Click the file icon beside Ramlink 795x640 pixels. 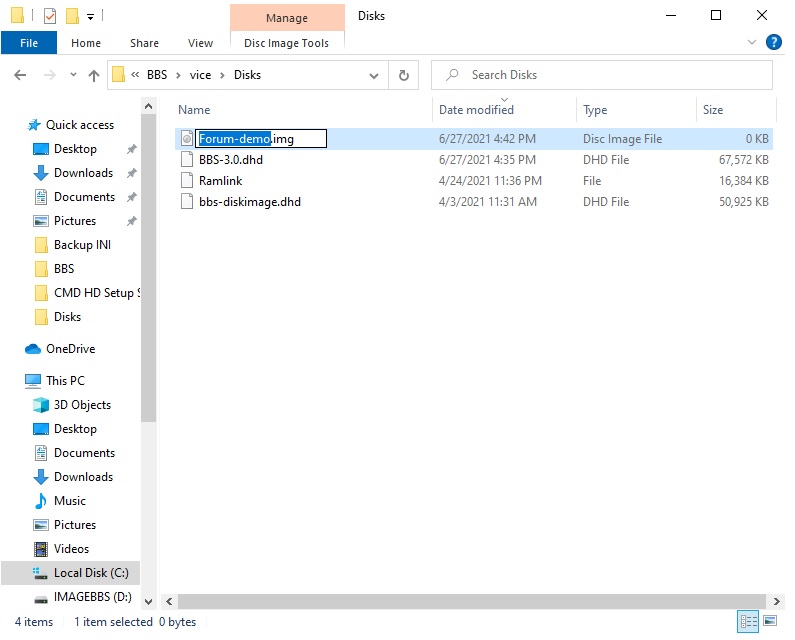(x=187, y=181)
